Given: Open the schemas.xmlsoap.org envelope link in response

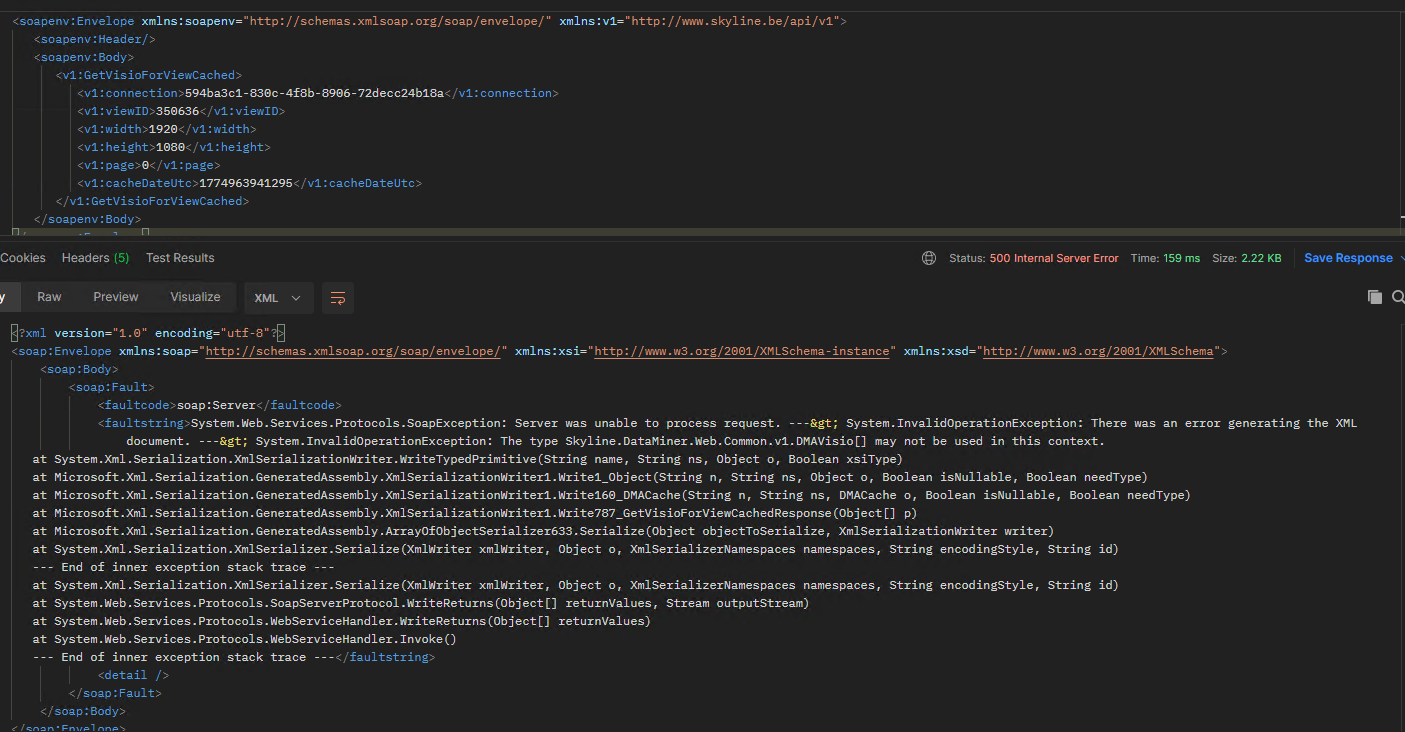Looking at the screenshot, I should 353,351.
